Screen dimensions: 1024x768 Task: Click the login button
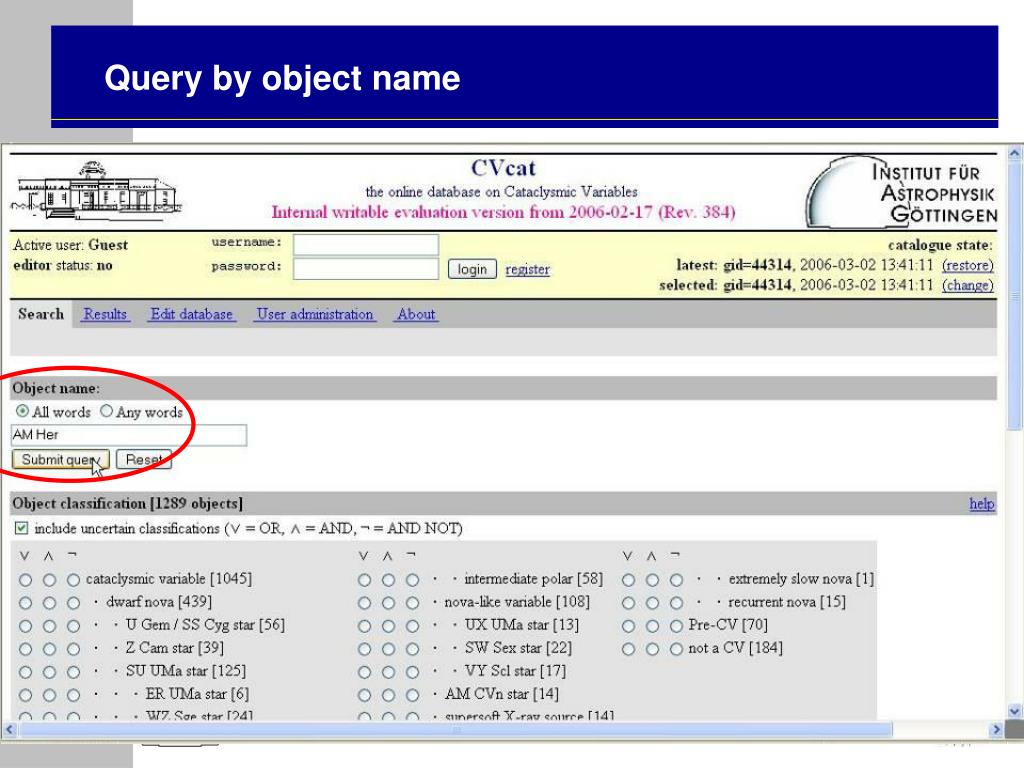[472, 269]
